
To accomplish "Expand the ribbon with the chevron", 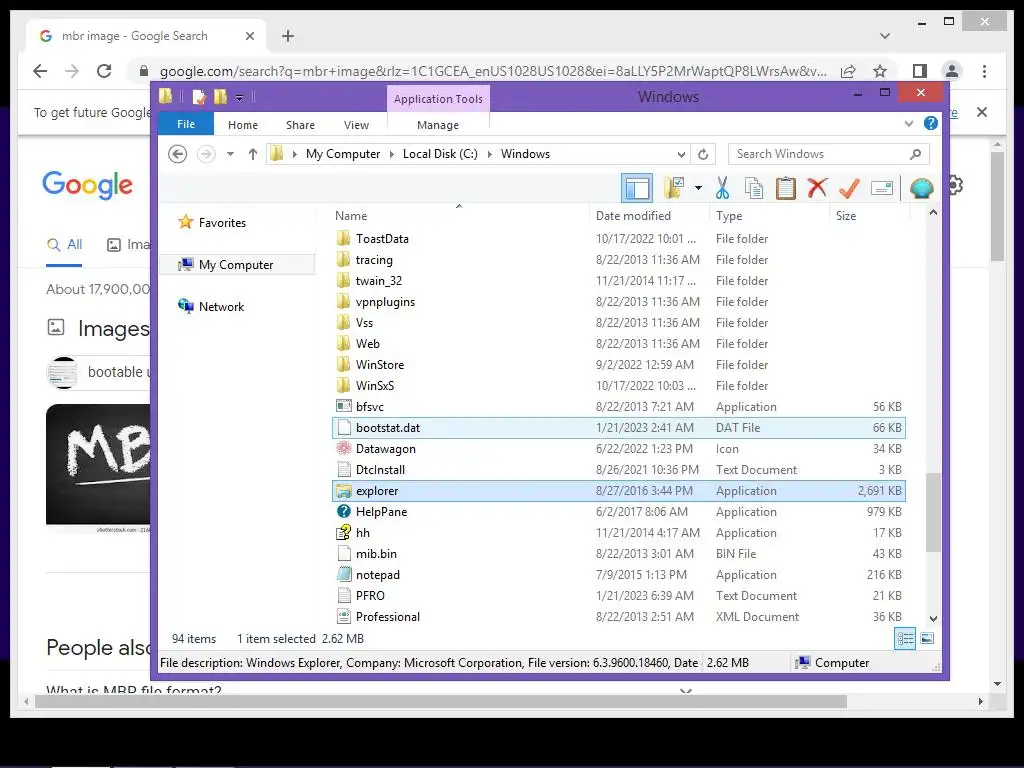I will click(908, 123).
